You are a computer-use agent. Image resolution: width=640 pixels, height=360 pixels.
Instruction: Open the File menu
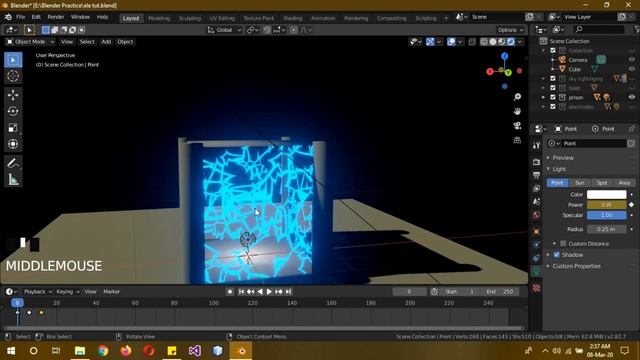[20, 17]
